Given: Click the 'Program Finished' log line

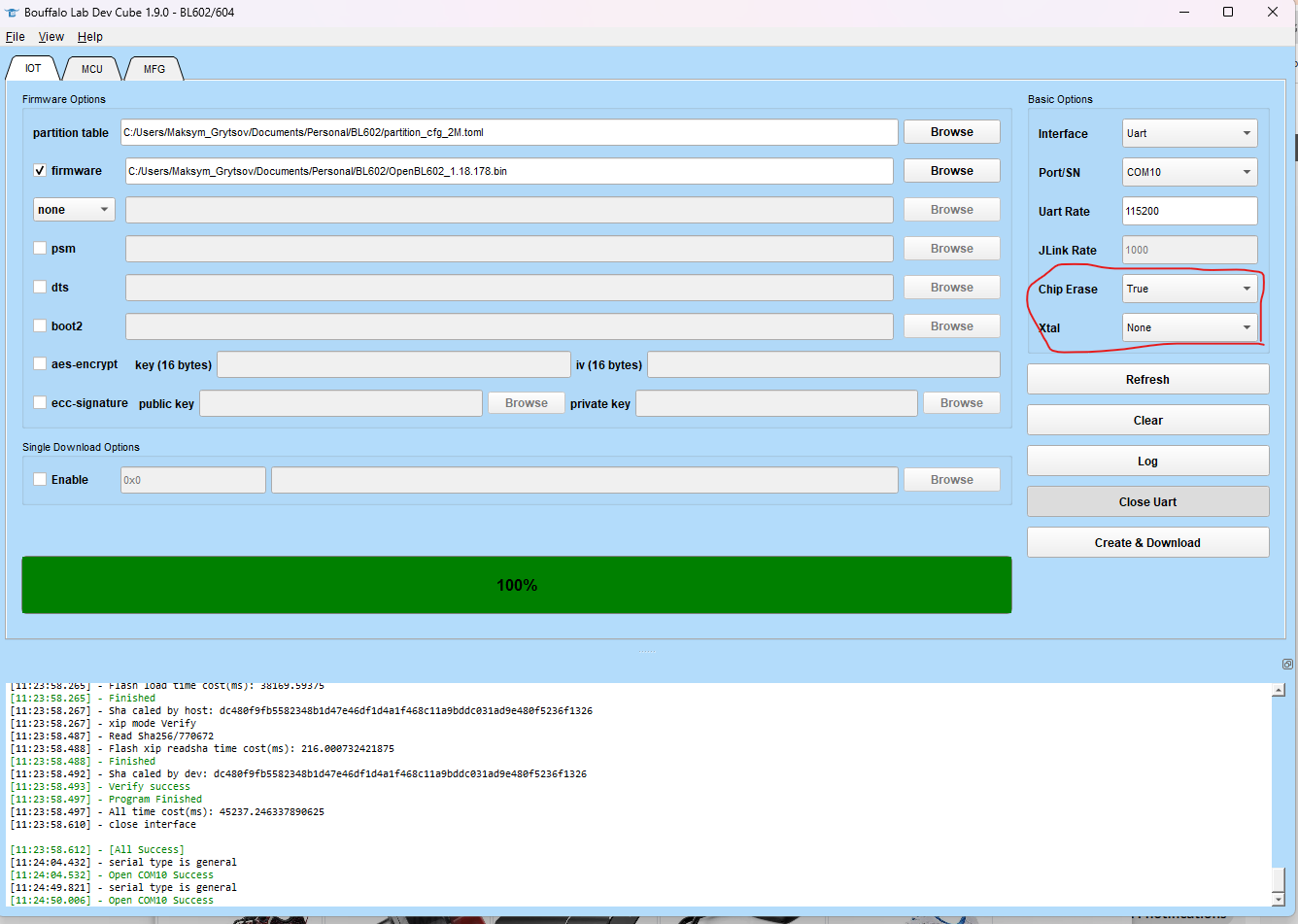Looking at the screenshot, I should pos(155,800).
